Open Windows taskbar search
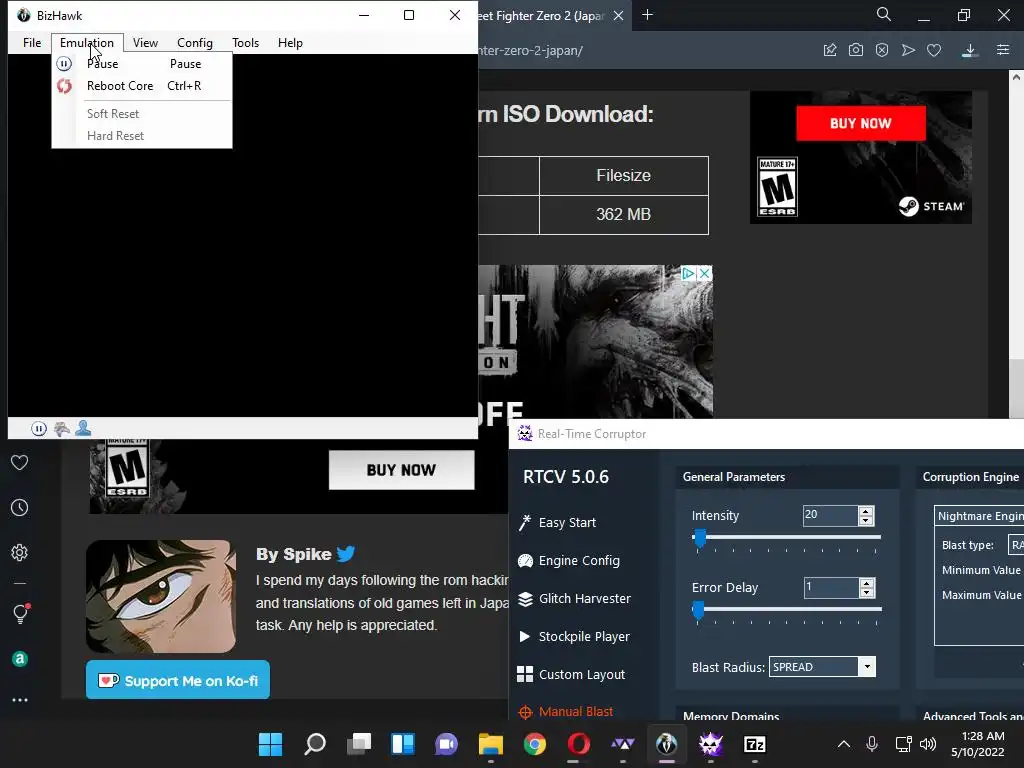Viewport: 1024px width, 768px height. click(315, 744)
